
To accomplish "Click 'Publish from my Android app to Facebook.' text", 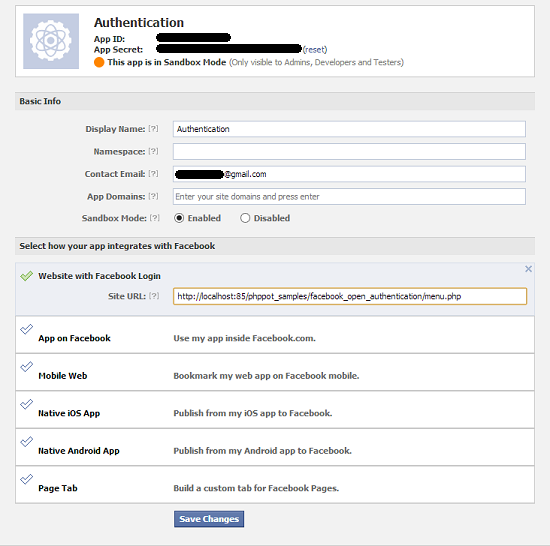I will pos(262,451).
